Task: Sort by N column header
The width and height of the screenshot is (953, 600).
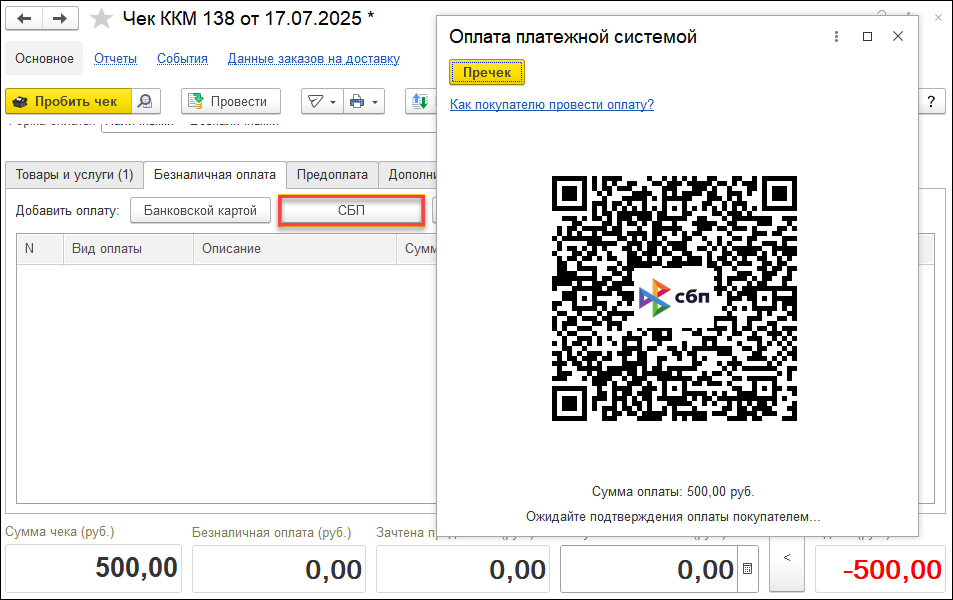Action: point(40,249)
